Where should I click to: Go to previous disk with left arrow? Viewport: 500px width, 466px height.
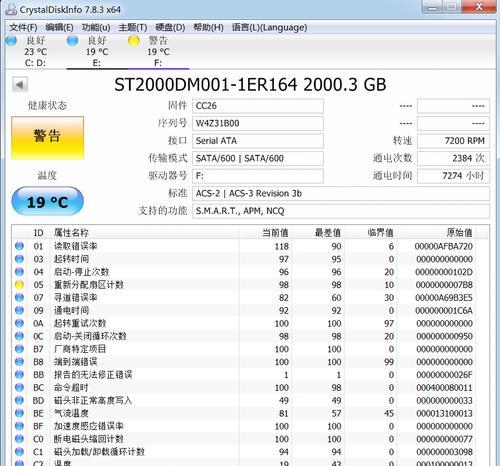pyautogui.click(x=20, y=85)
